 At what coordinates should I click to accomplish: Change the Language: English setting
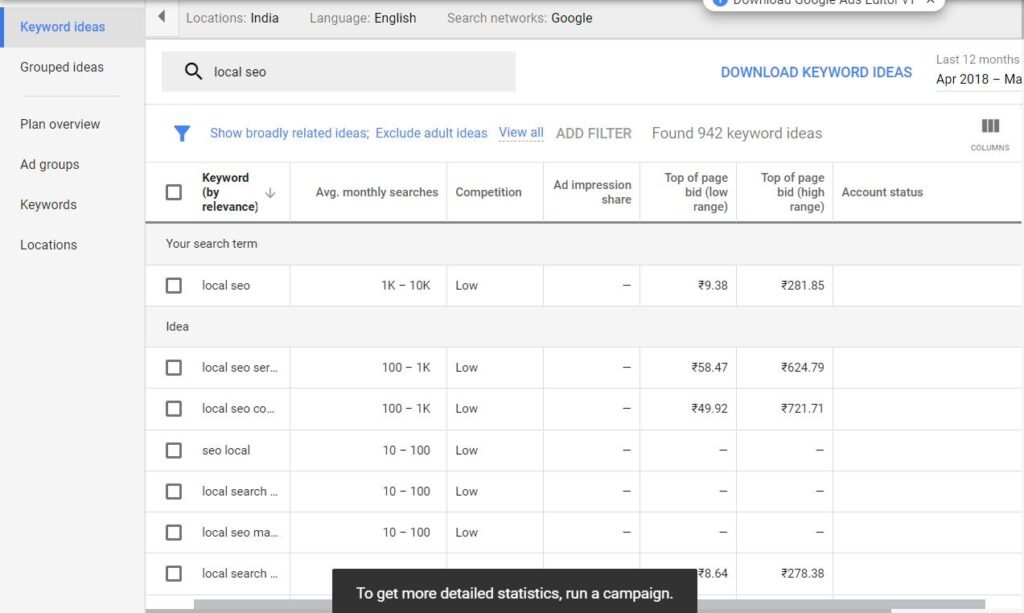pos(362,18)
